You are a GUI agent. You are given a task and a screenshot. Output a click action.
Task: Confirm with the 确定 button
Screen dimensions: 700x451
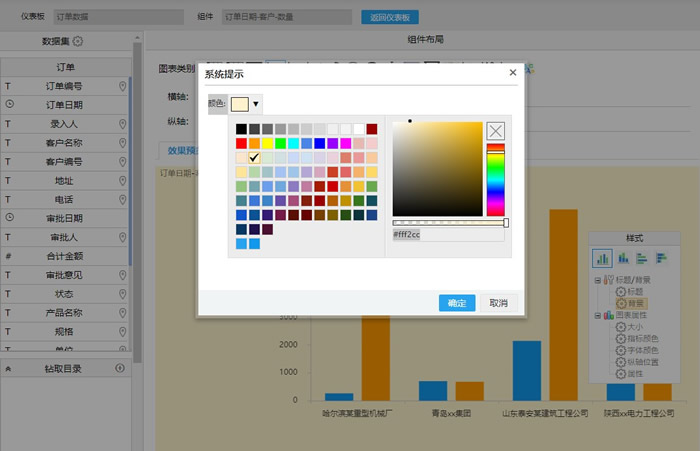[457, 303]
